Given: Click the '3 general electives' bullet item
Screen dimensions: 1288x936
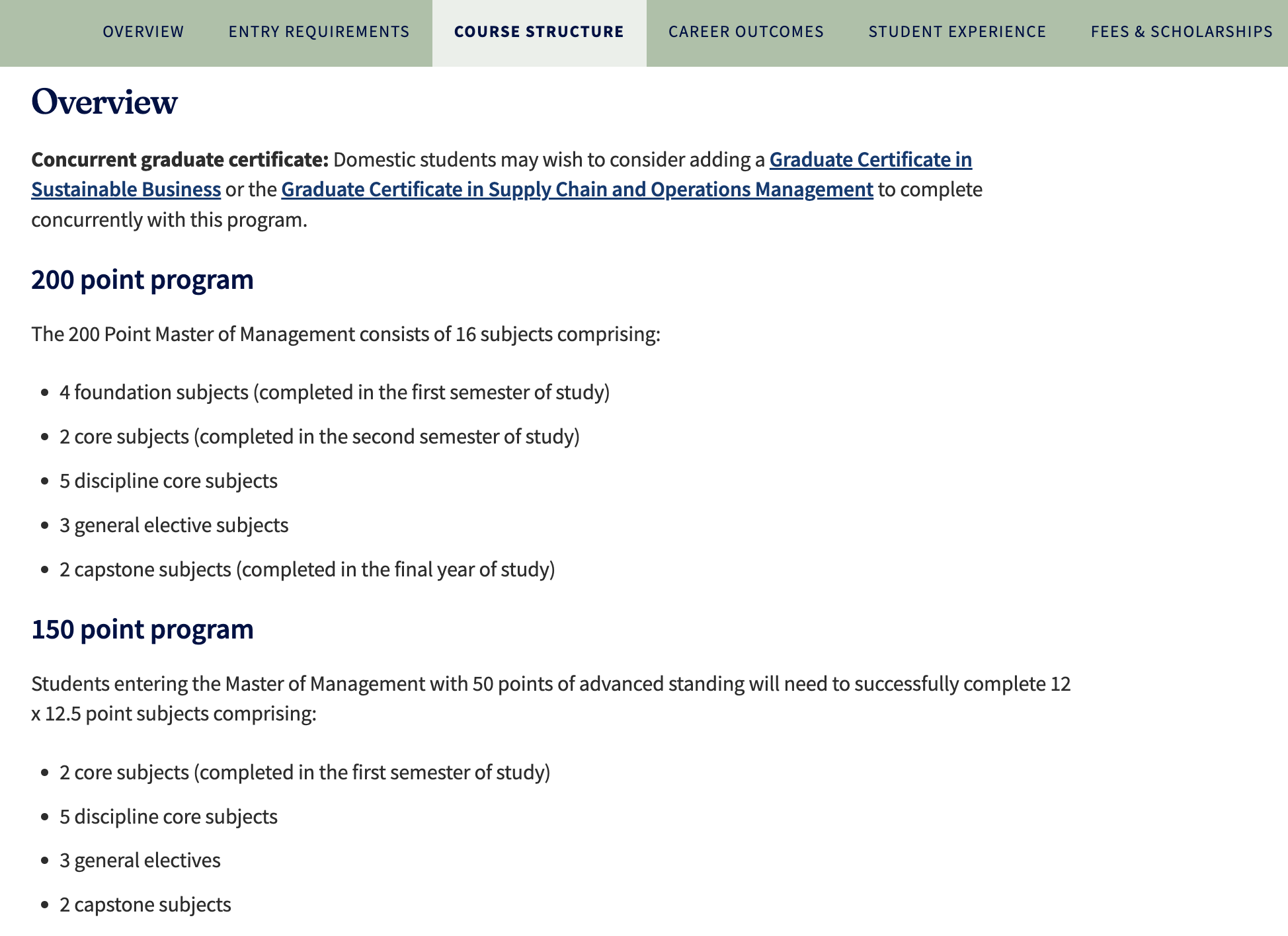Looking at the screenshot, I should (140, 861).
